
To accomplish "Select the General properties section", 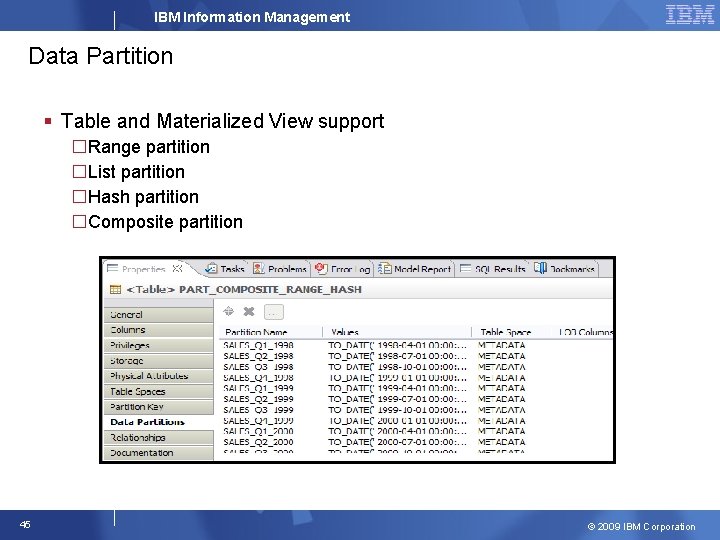I will (159, 315).
